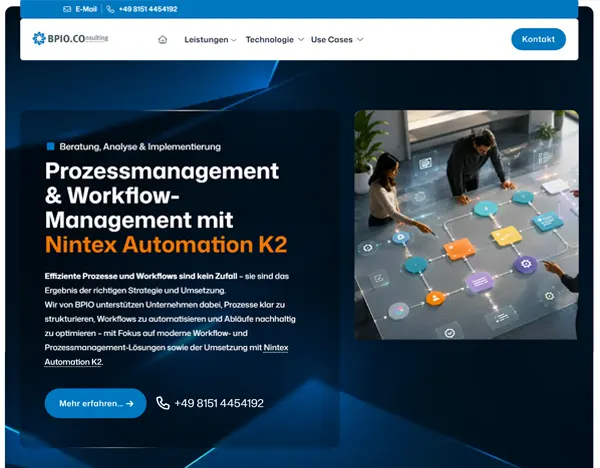Click the envelope icon in top bar
Image resolution: width=600 pixels, height=468 pixels.
pos(67,9)
